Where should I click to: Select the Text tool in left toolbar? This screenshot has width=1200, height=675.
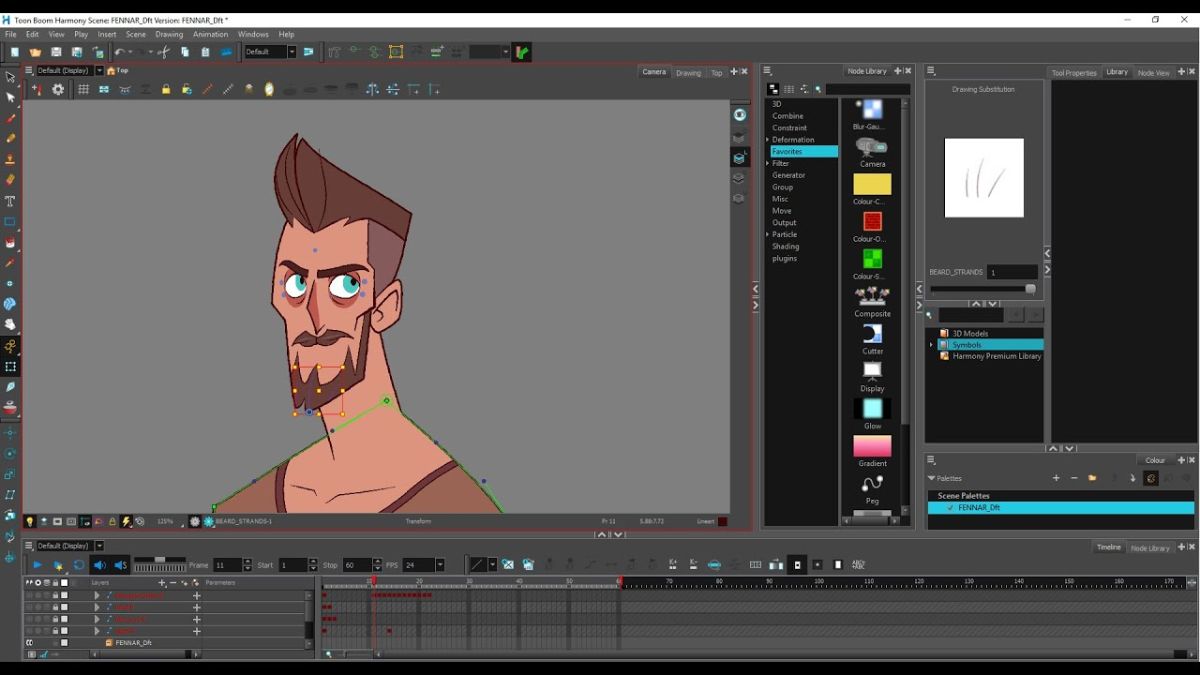coord(10,201)
